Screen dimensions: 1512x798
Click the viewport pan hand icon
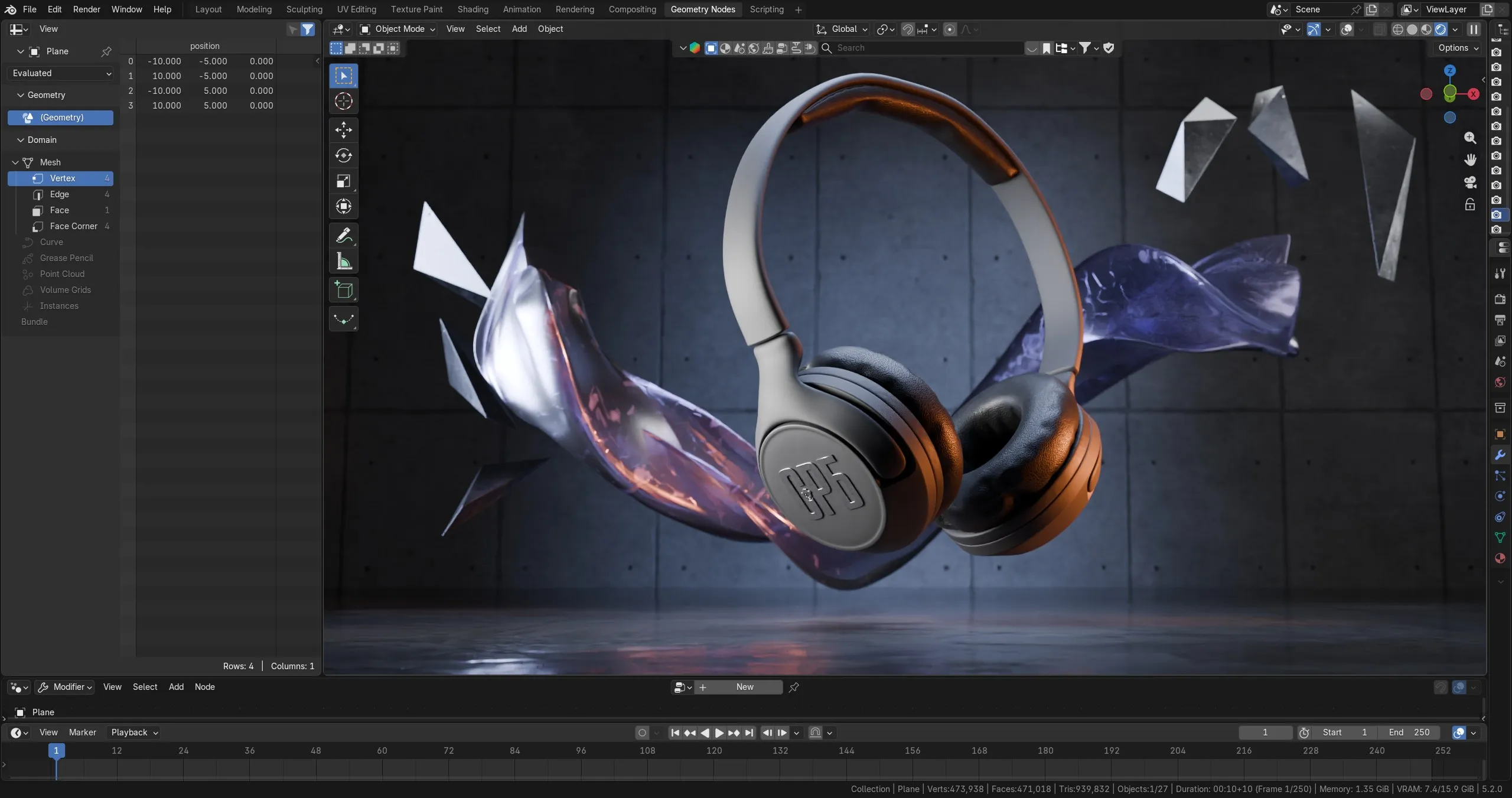tap(1470, 159)
